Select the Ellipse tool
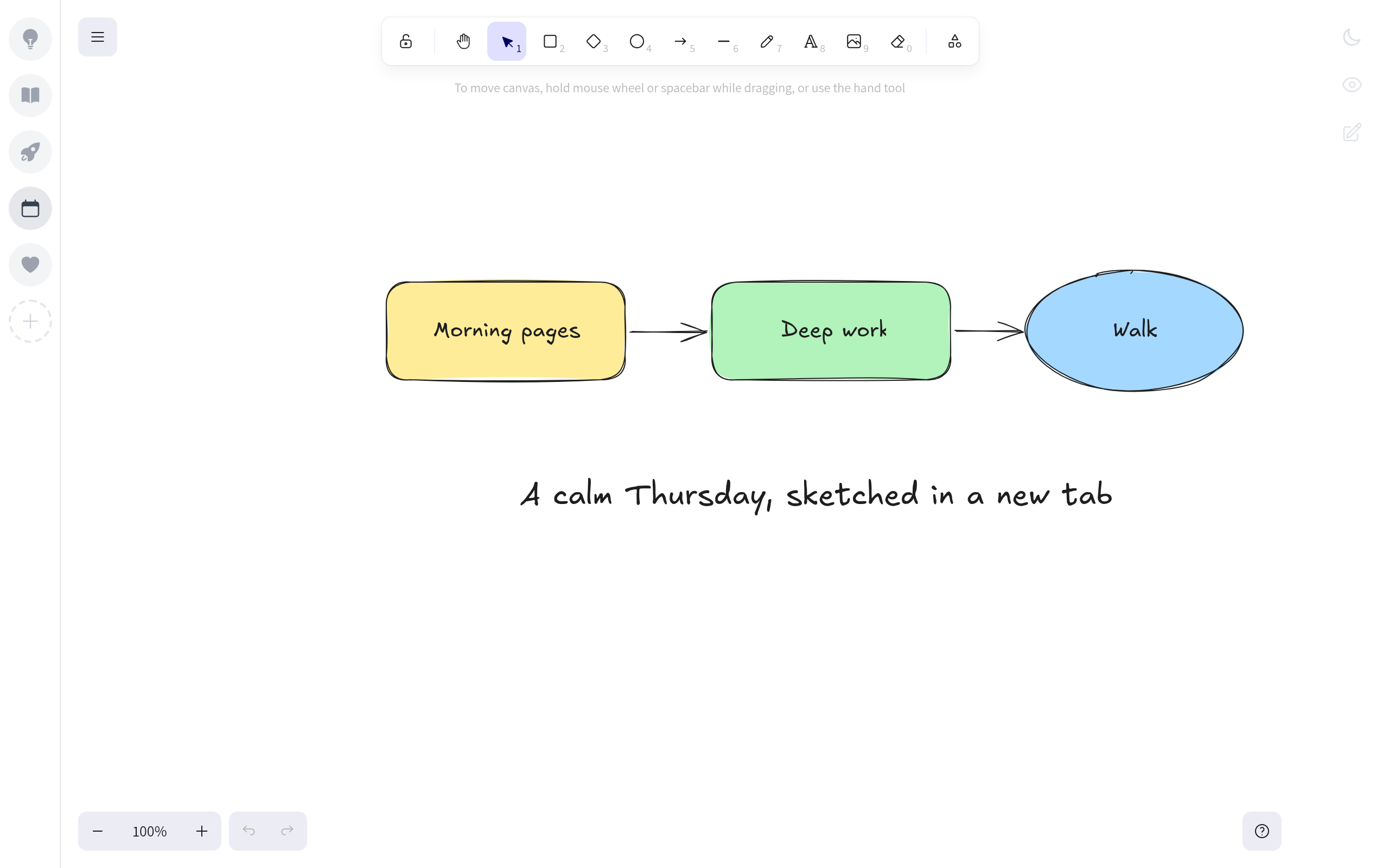Screen dimensions: 1389x868 [x=637, y=41]
